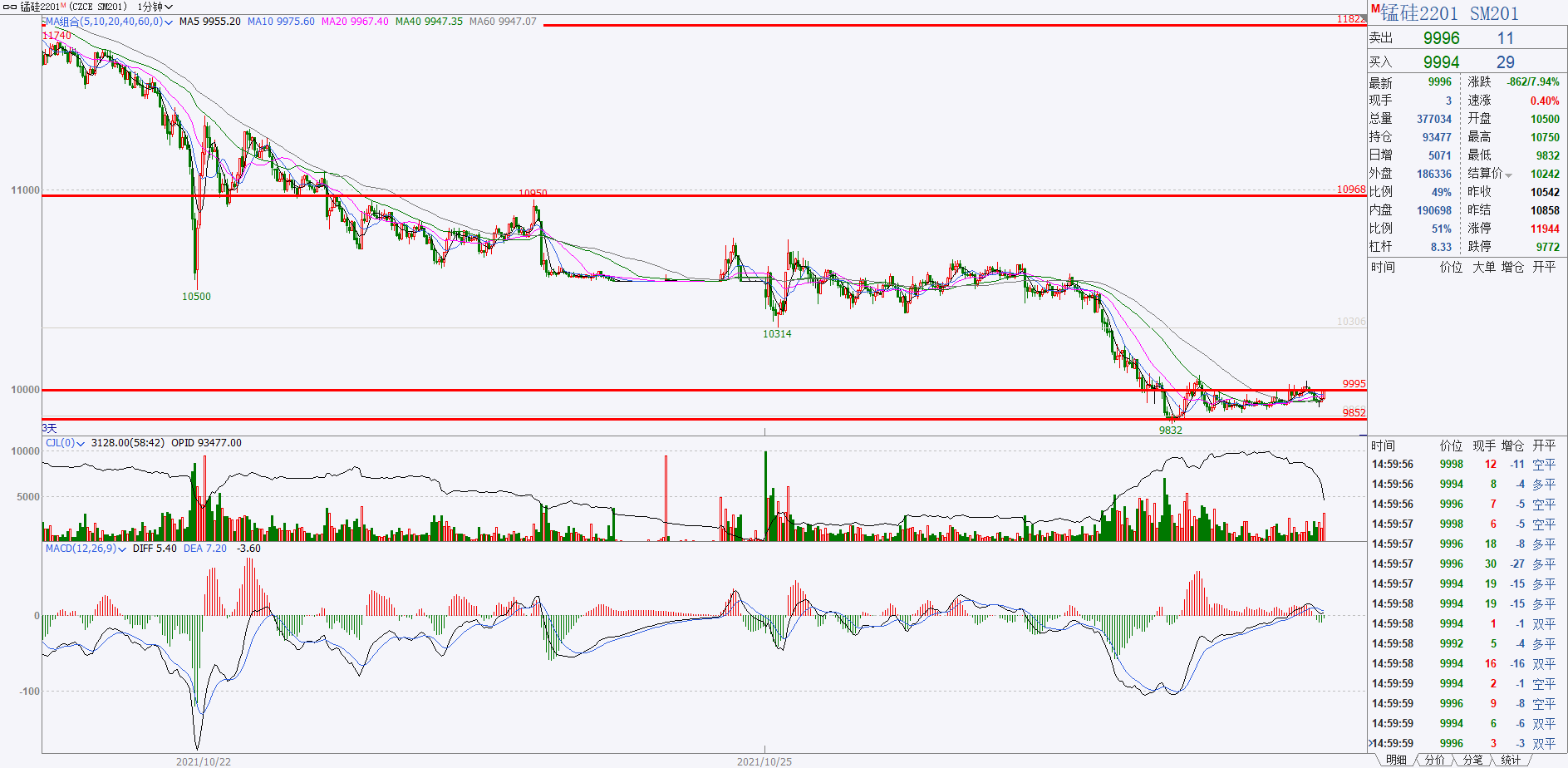1568x768 pixels.
Task: Click the MA20 9967.40 value
Action: [355, 22]
